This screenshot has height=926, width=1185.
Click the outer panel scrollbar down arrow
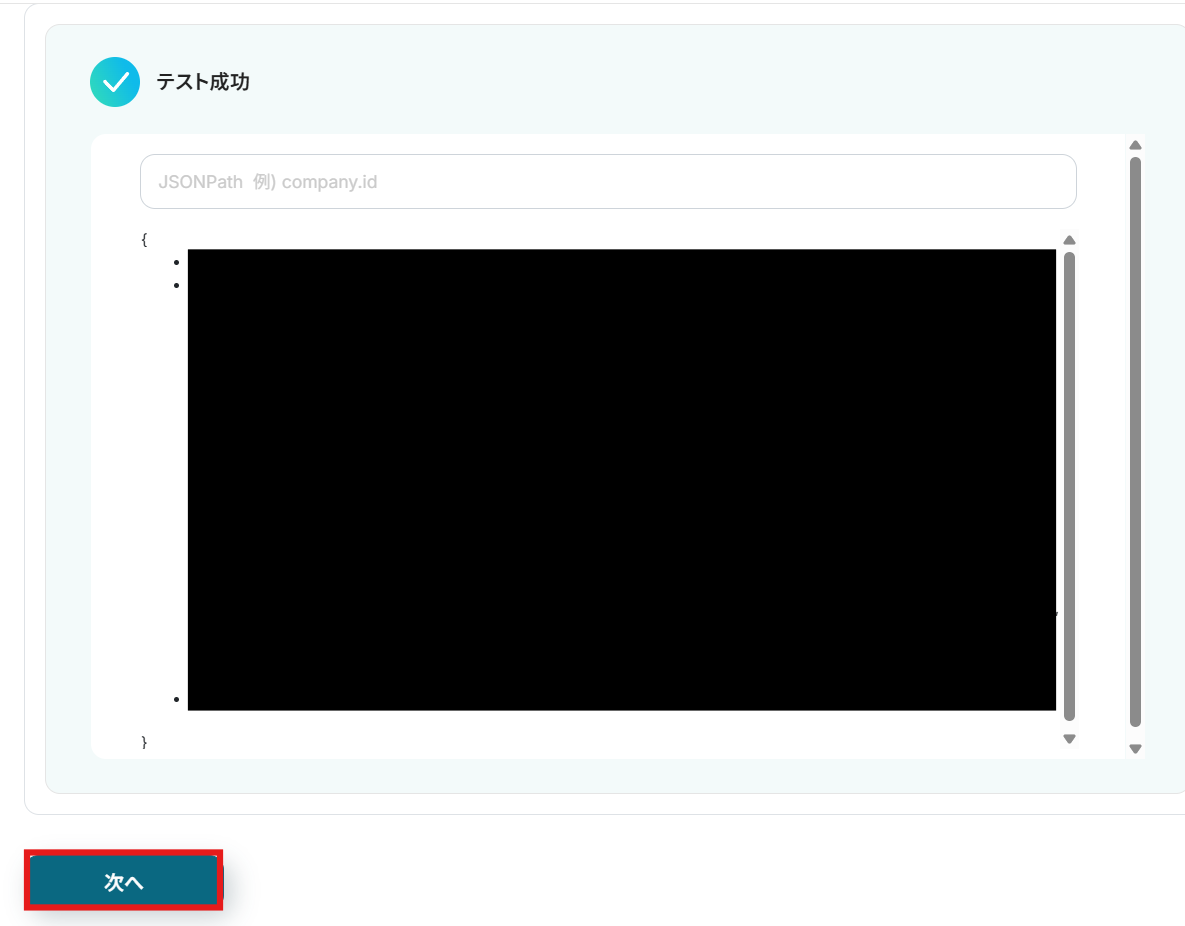coord(1135,748)
